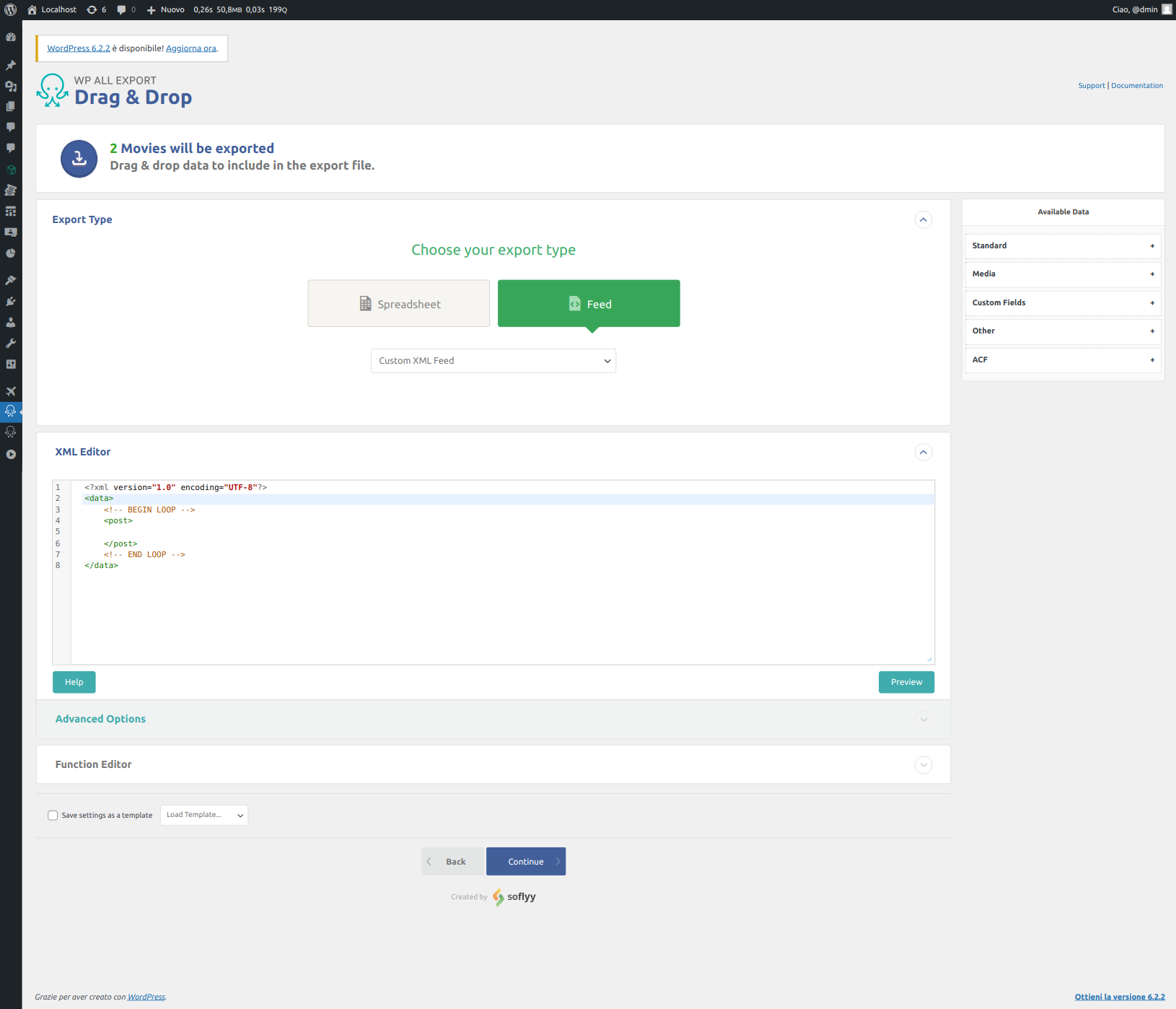This screenshot has height=1009, width=1176.
Task: Click the XML editor resize handle corner
Action: pyautogui.click(x=929, y=659)
